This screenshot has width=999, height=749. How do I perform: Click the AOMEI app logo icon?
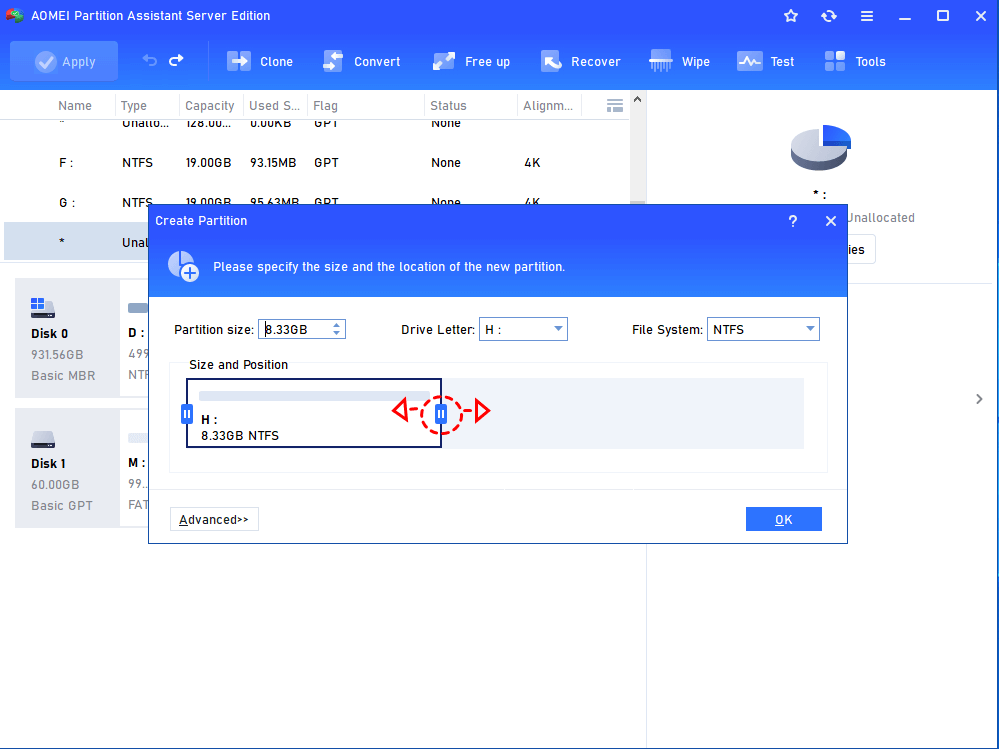[x=14, y=15]
